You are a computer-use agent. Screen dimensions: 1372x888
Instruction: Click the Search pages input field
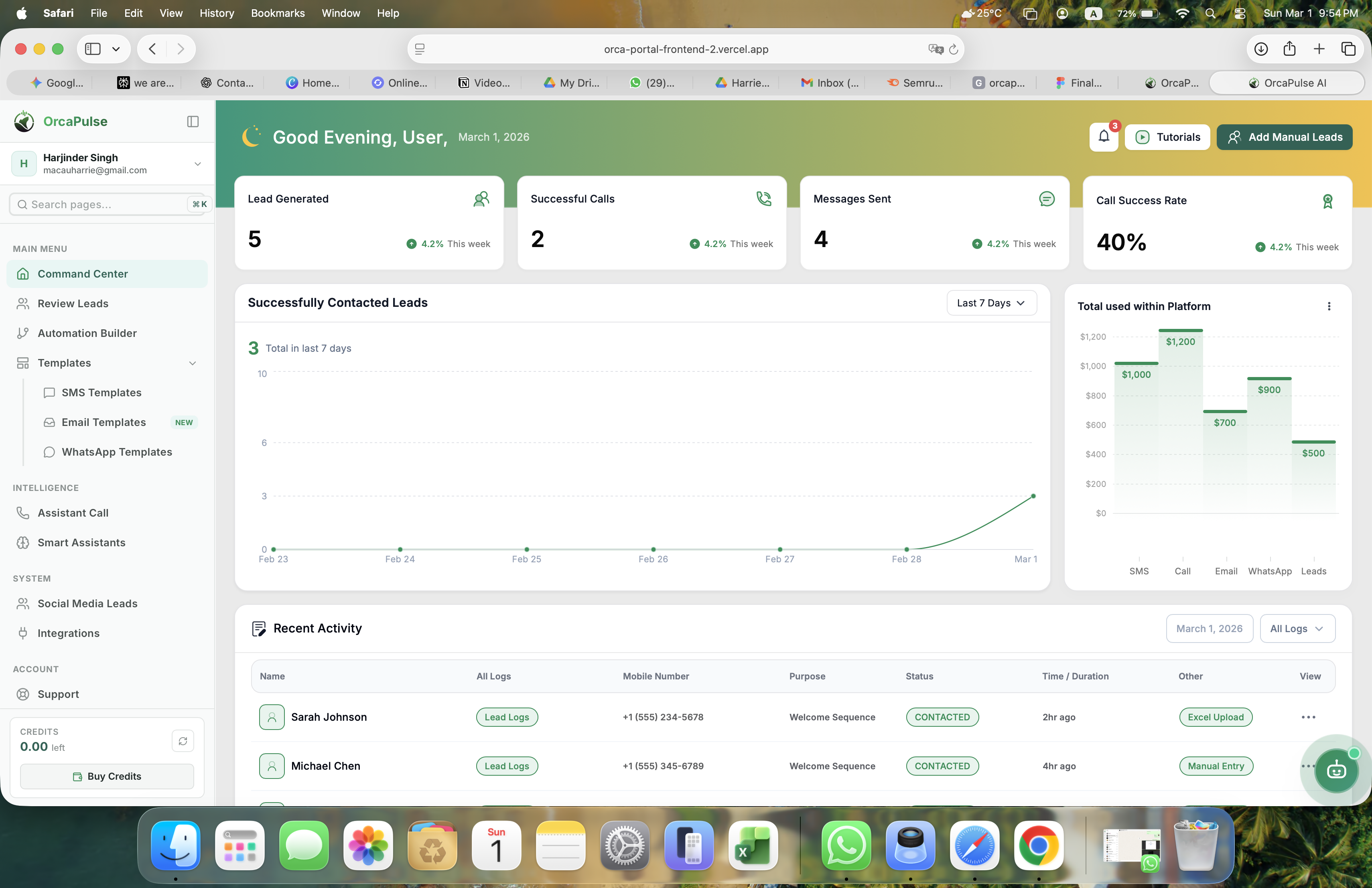click(104, 205)
